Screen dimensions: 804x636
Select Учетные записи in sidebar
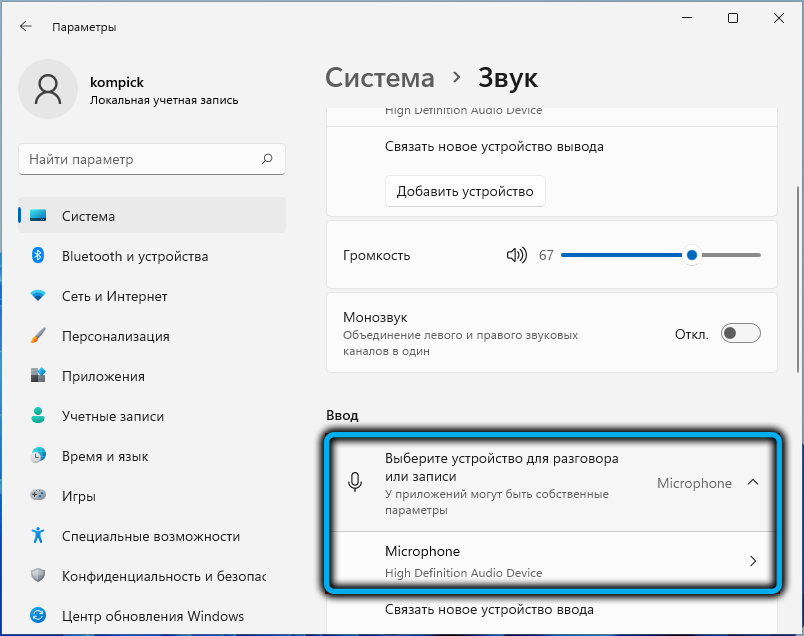[x=112, y=416]
